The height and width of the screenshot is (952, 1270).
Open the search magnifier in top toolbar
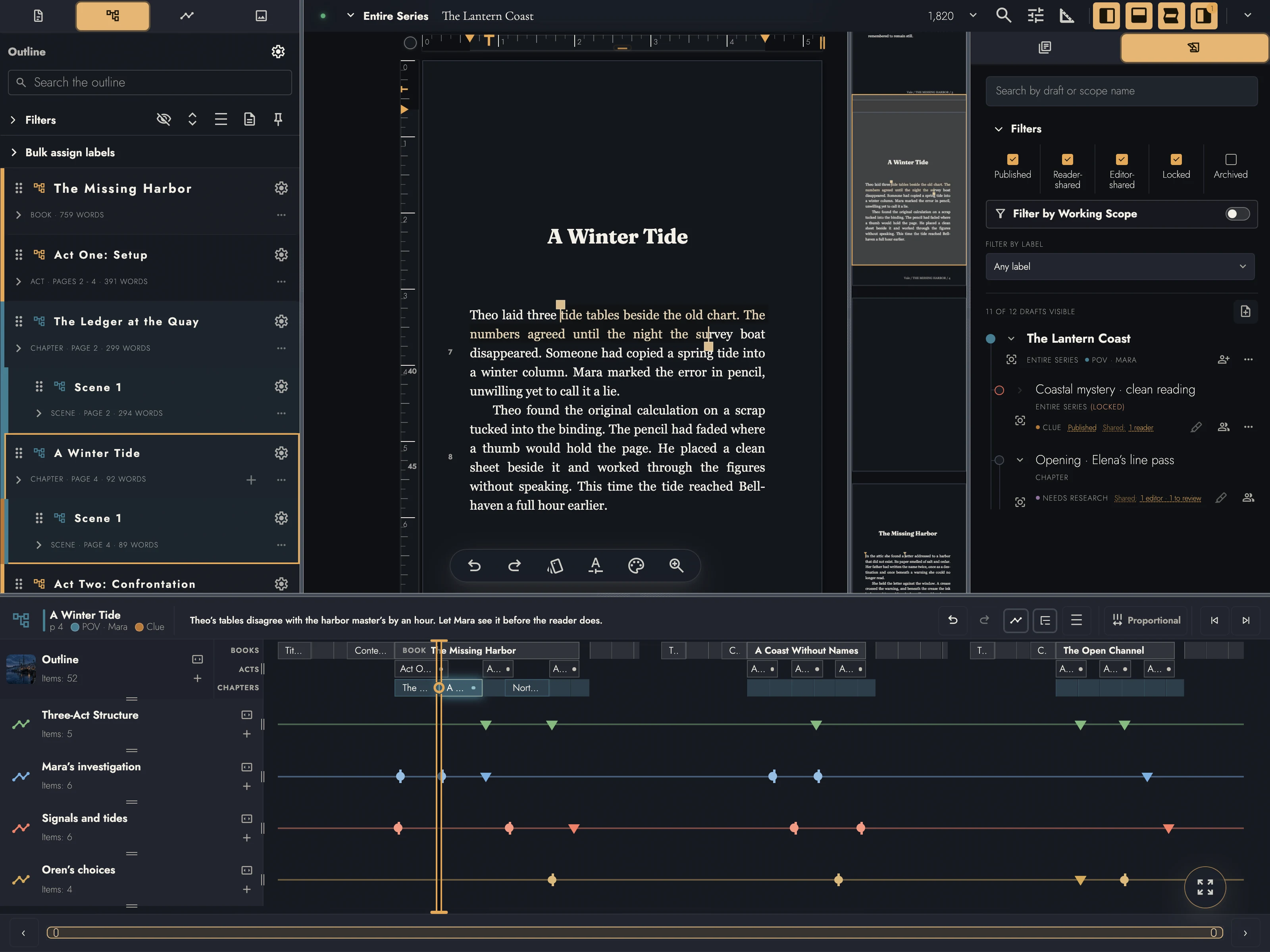[1003, 15]
